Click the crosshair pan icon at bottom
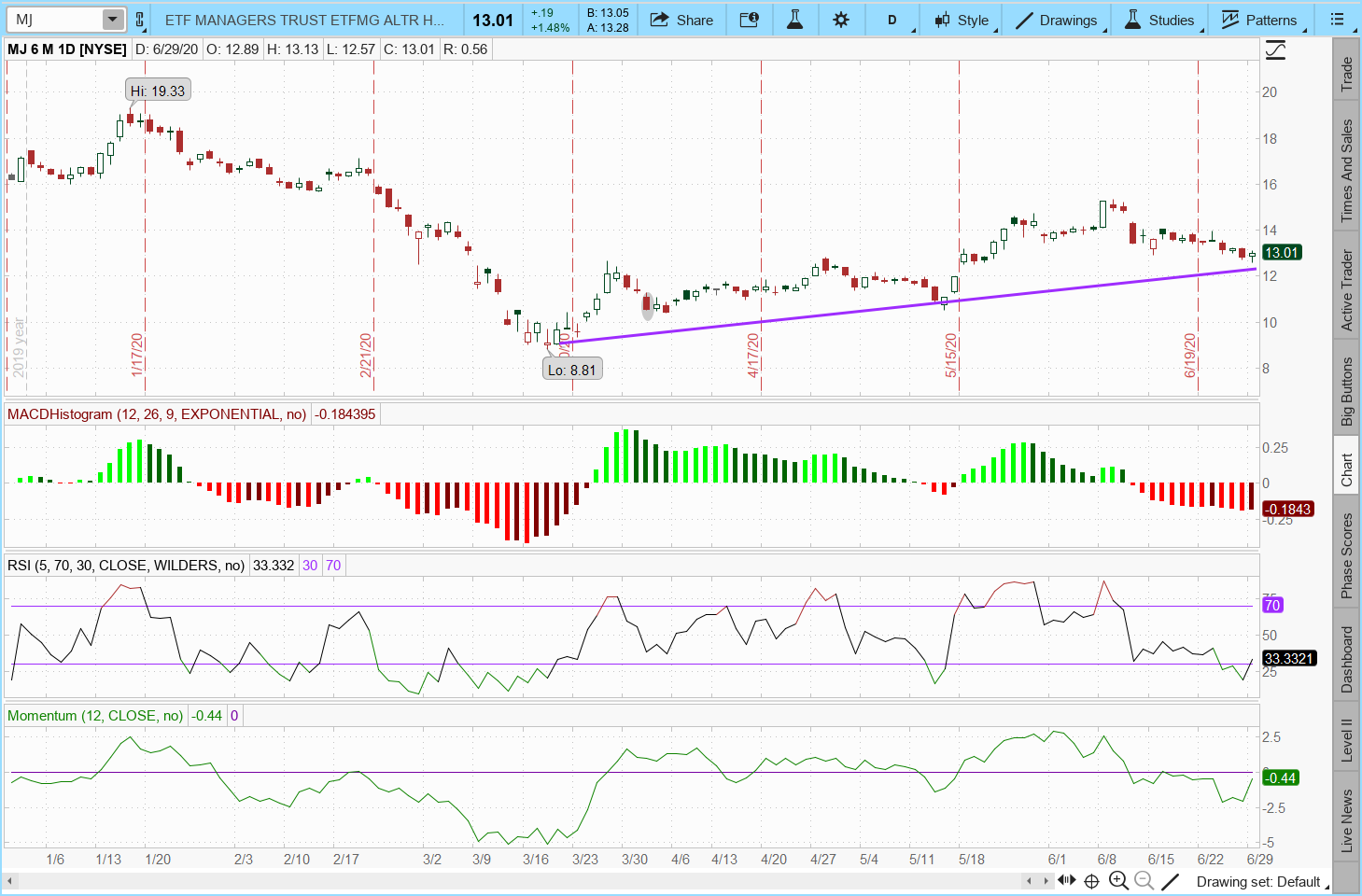Viewport: 1362px width, 896px height. [x=1091, y=881]
